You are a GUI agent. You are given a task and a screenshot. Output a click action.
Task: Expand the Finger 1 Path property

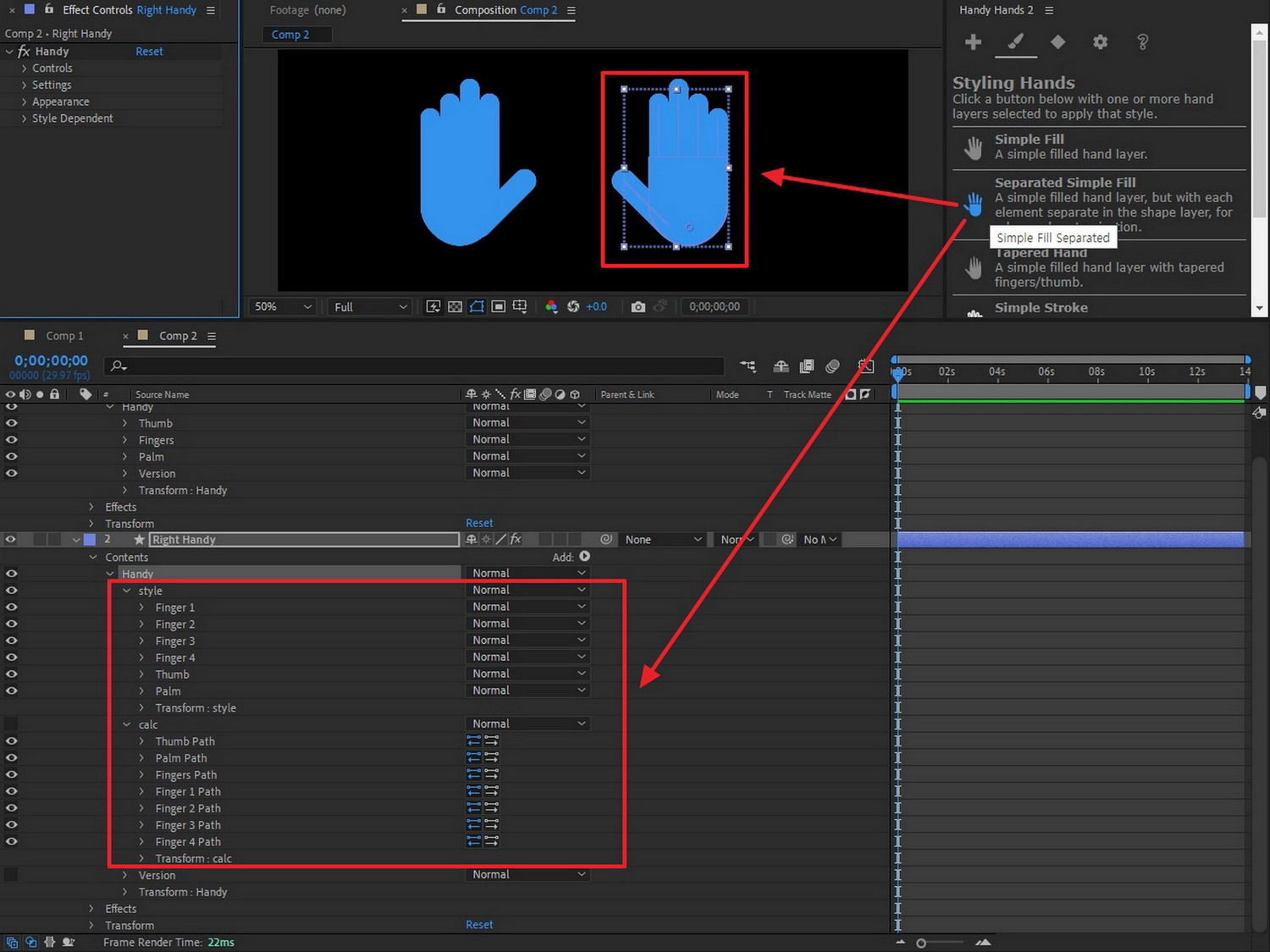click(x=141, y=791)
